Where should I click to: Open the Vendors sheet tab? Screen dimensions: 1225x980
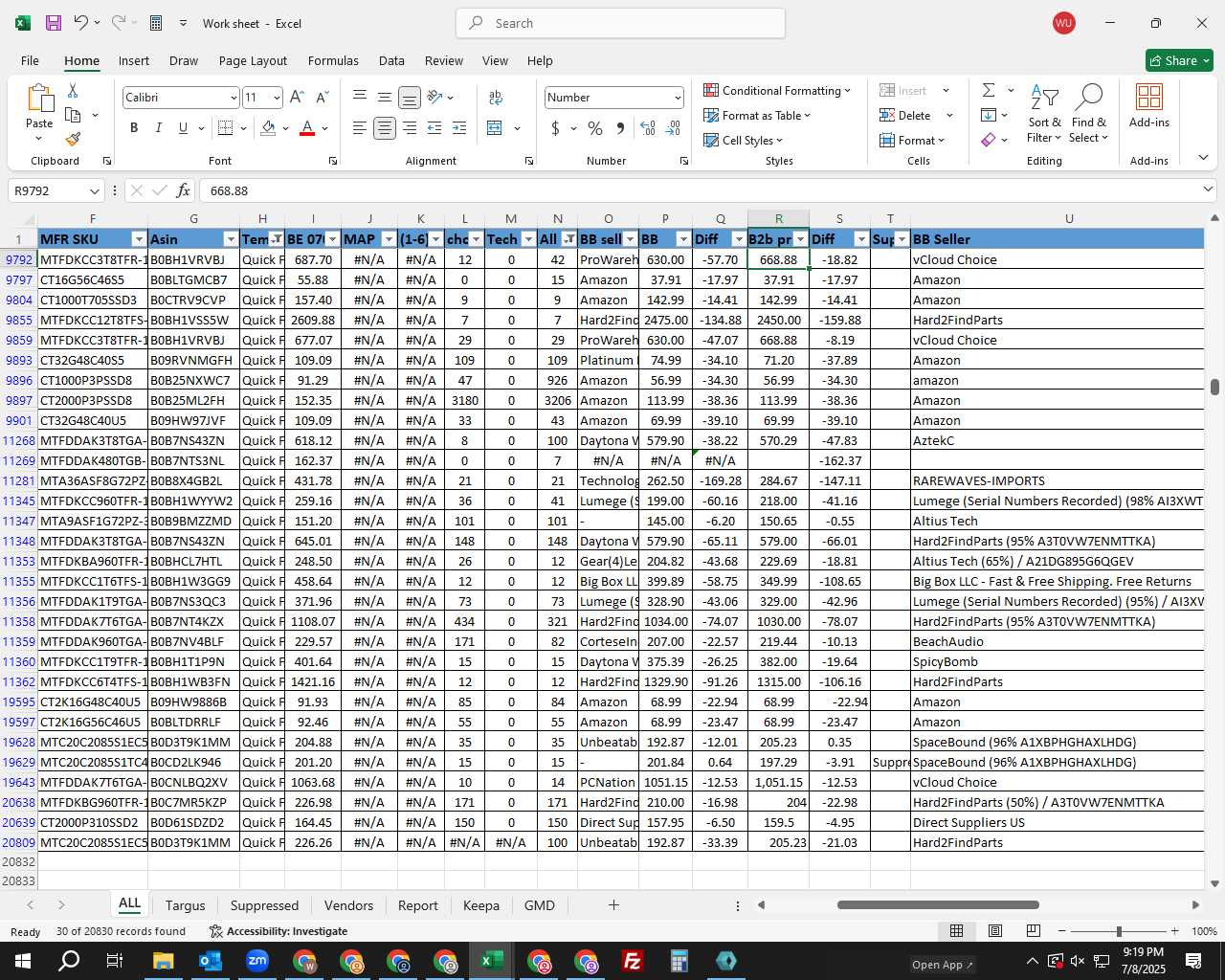click(x=348, y=905)
